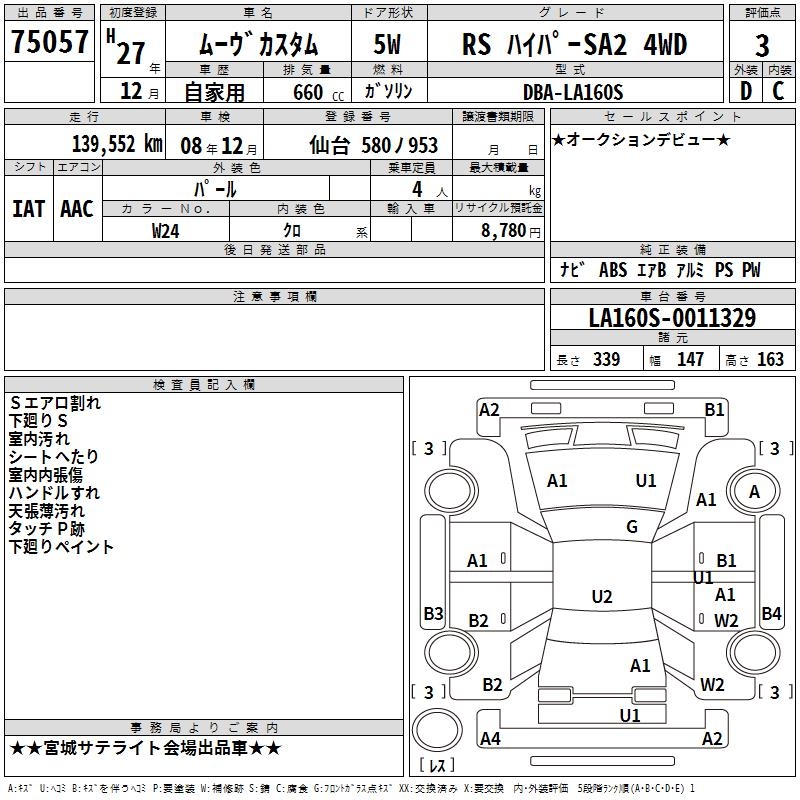The width and height of the screenshot is (800, 800).
Task: Click lot number 75057
Action: 50,44
